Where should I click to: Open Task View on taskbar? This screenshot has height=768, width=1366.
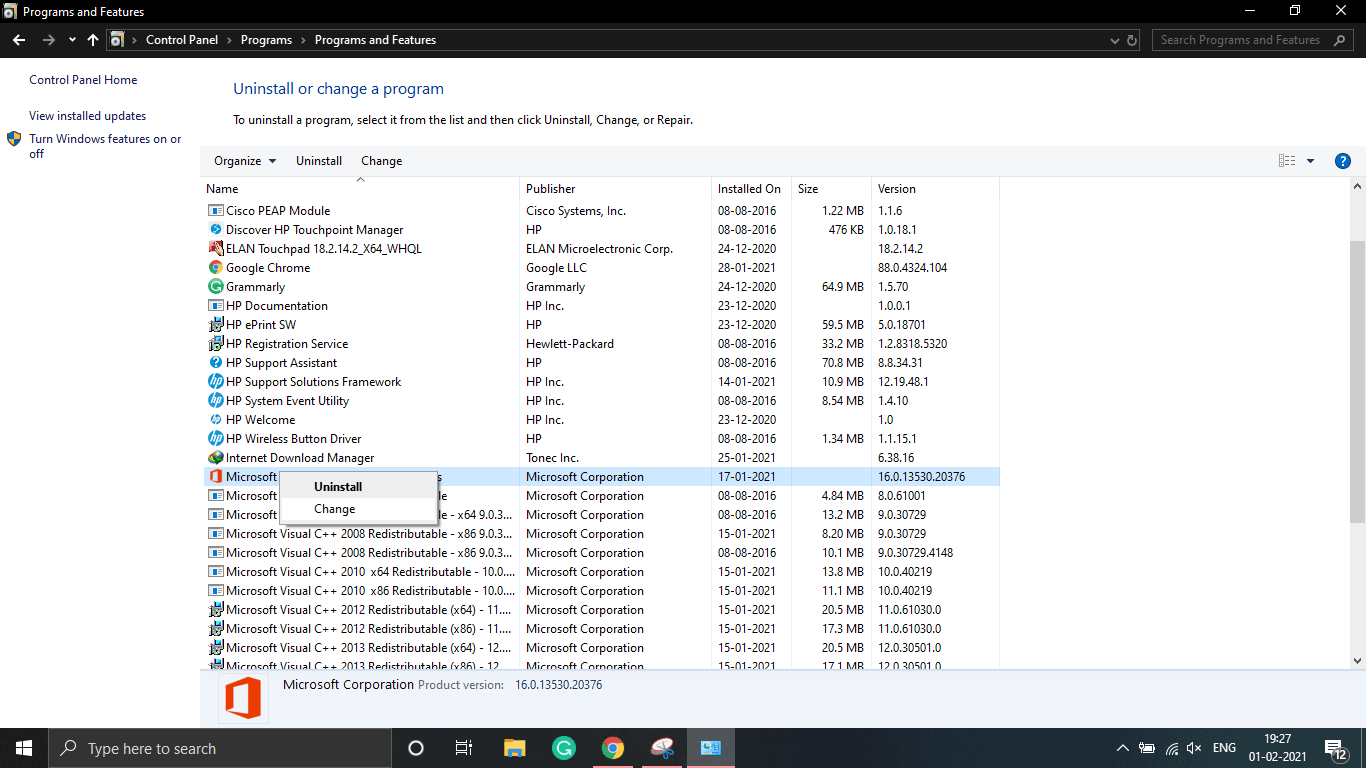tap(464, 748)
